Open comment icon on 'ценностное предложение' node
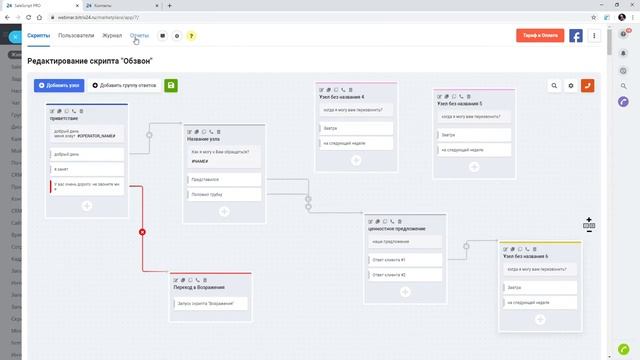The image size is (640, 360). [x=385, y=222]
